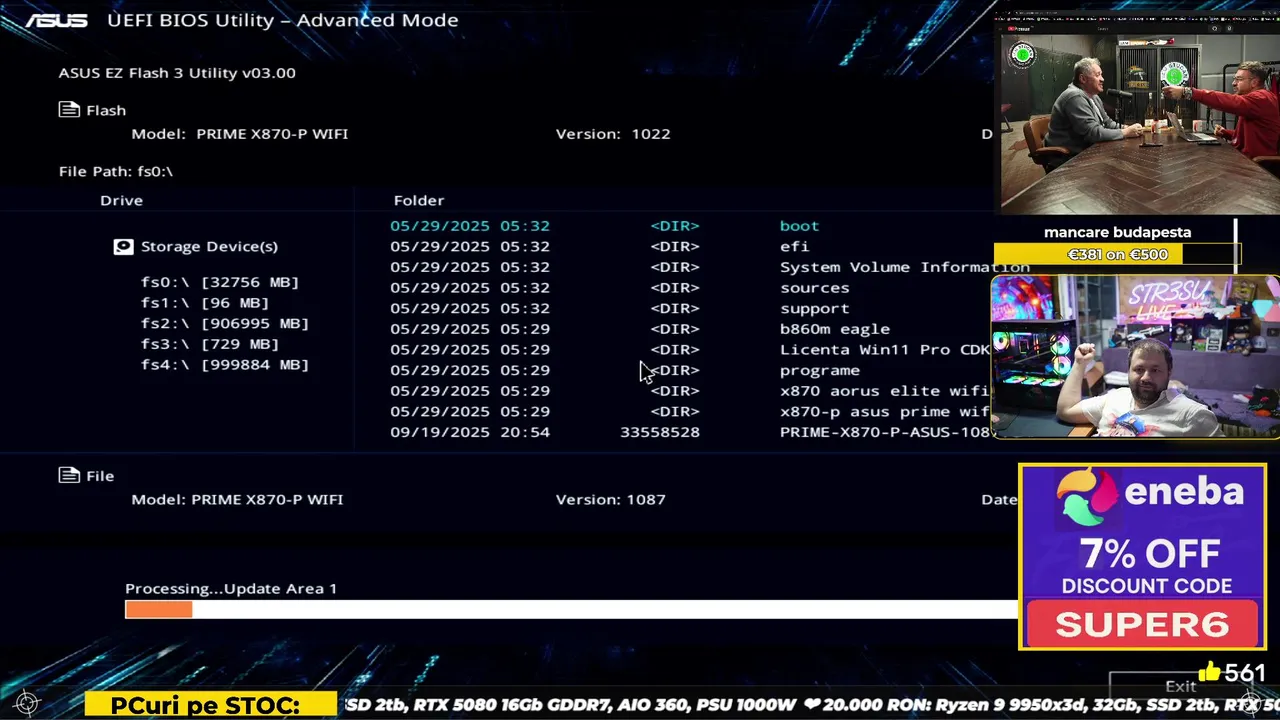Click the SUPER6 discount code banner

click(1142, 624)
